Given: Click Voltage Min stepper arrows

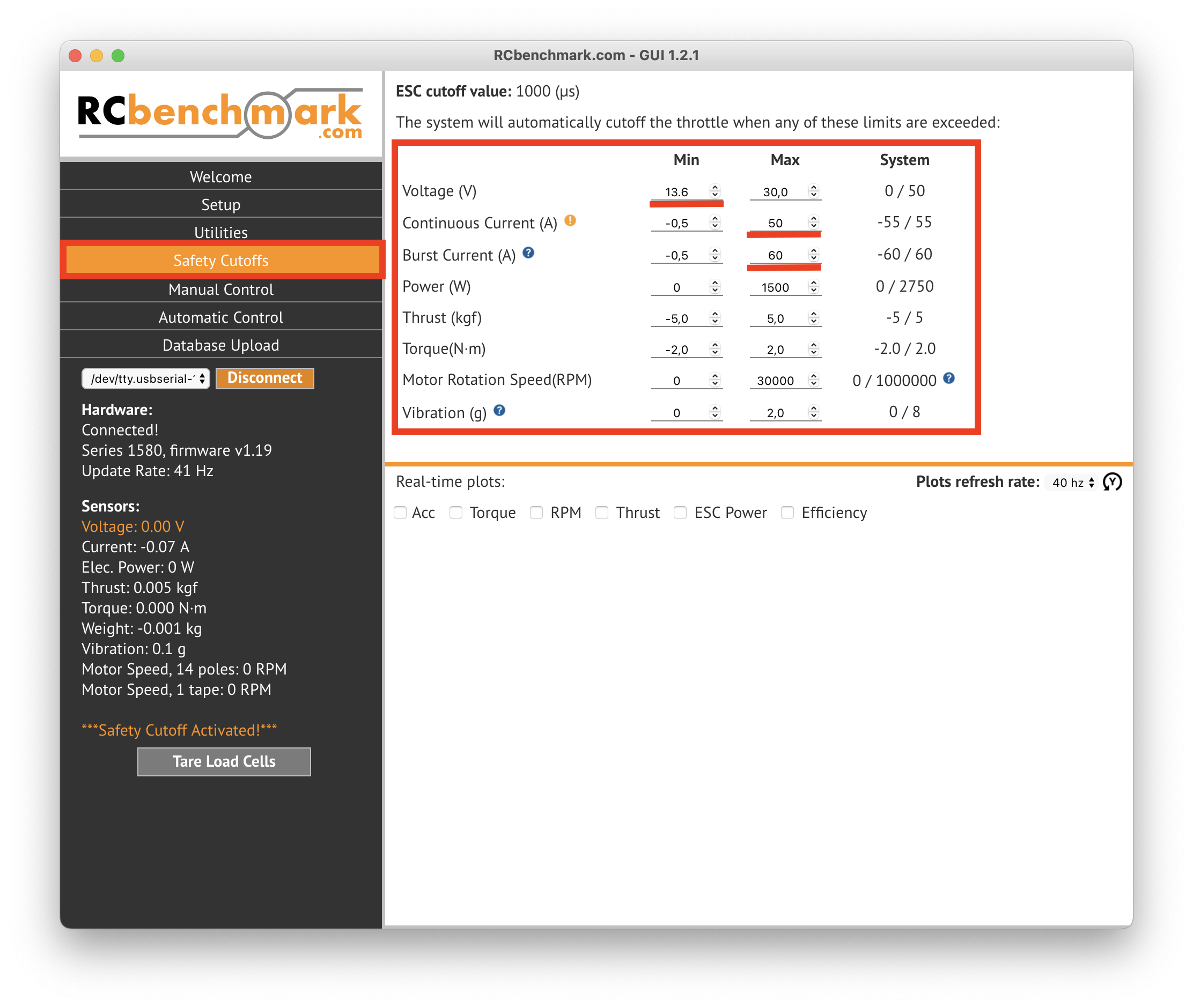Looking at the screenshot, I should tap(715, 191).
